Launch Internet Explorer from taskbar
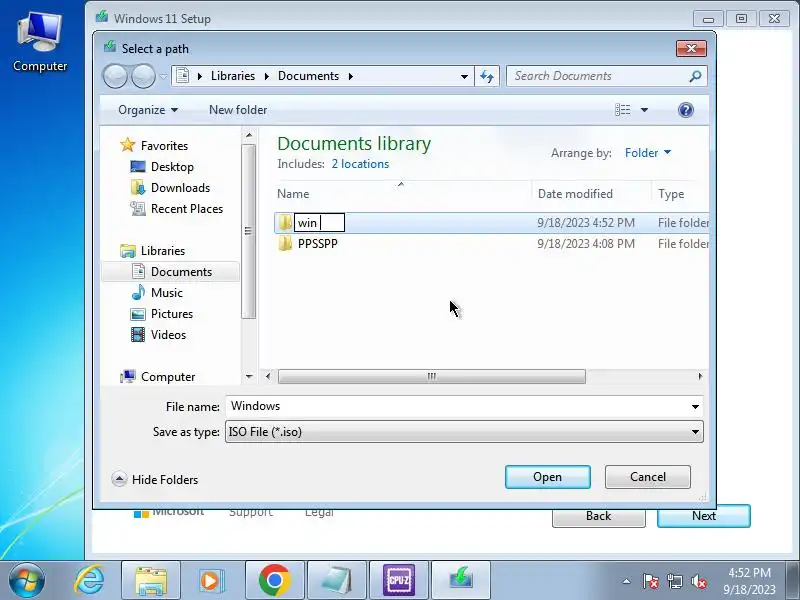 point(89,580)
